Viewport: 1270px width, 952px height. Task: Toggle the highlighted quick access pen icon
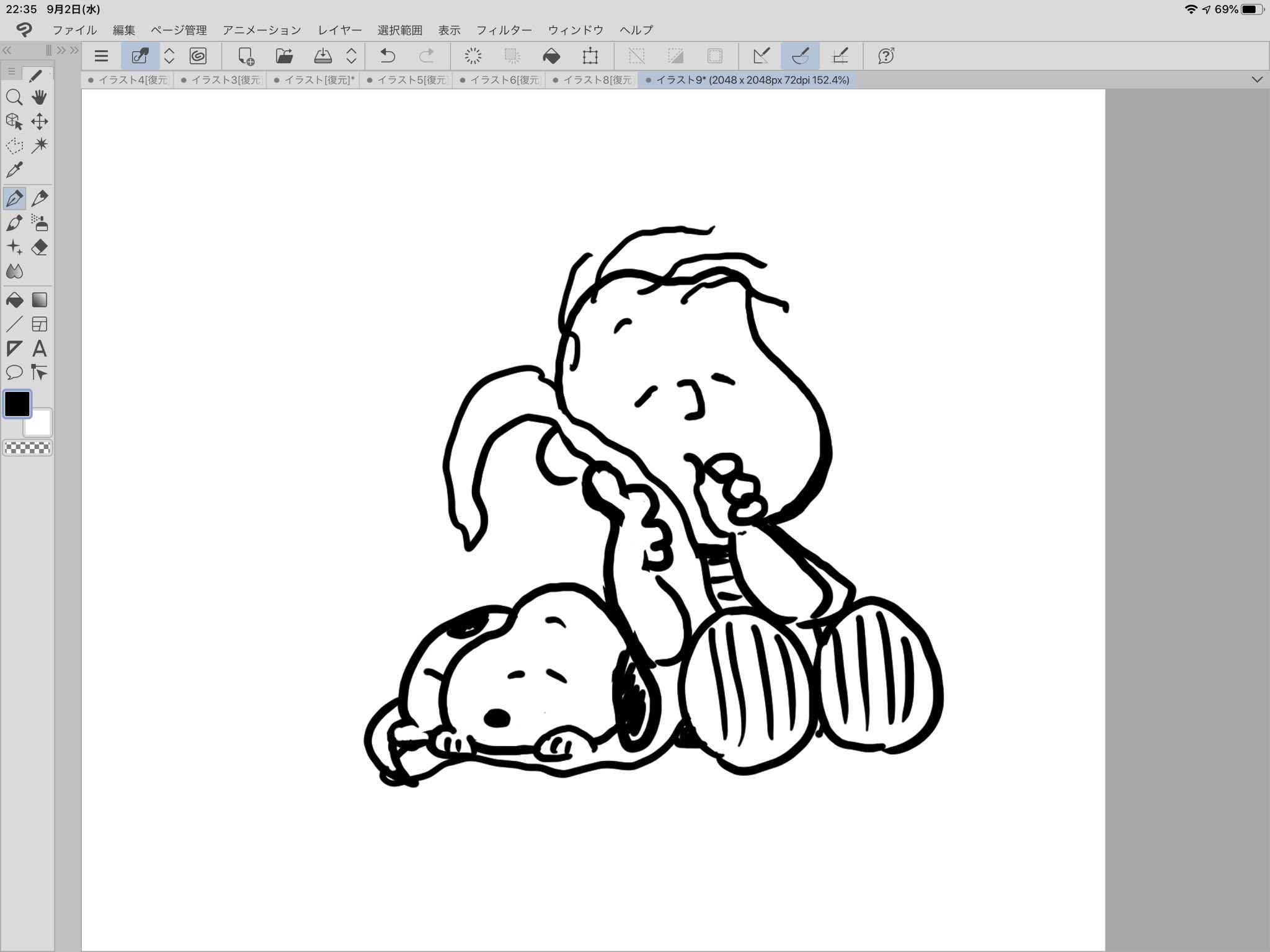[140, 56]
